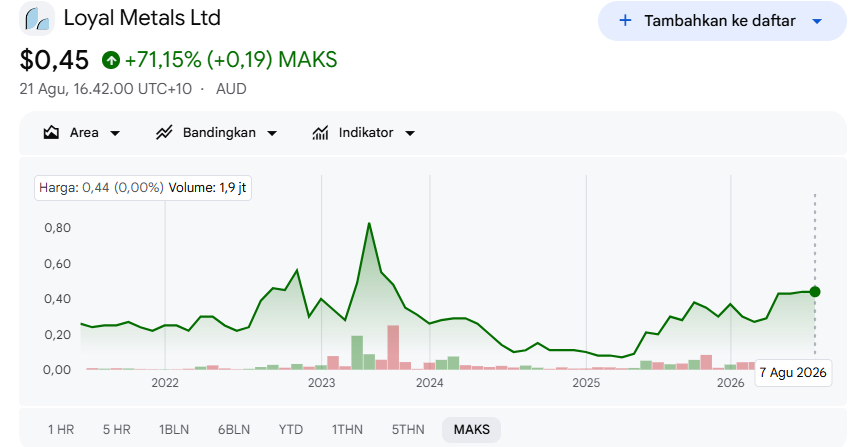Select the MAKS range tab
The image size is (855, 447).
point(472,430)
